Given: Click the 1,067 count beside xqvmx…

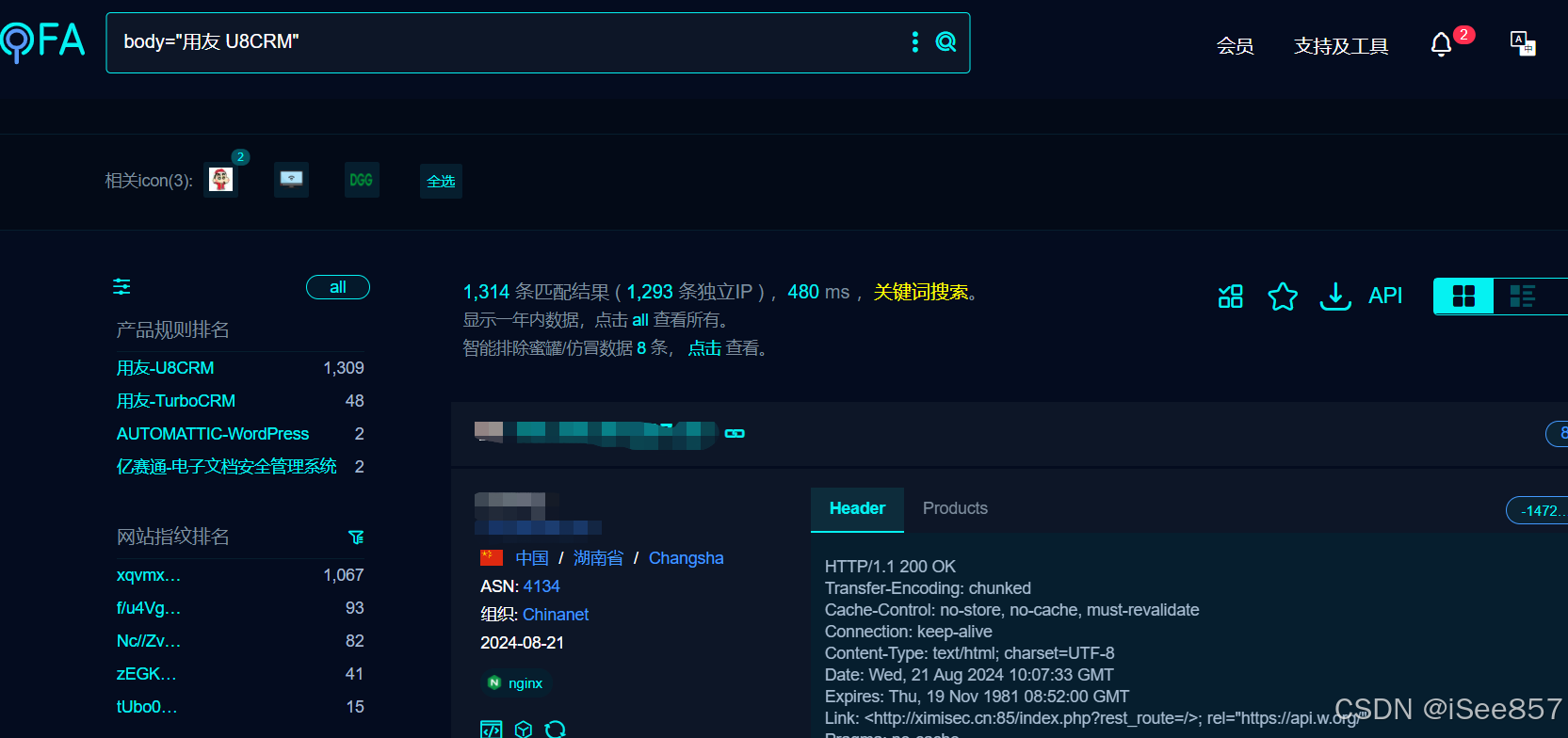Looking at the screenshot, I should (x=344, y=575).
